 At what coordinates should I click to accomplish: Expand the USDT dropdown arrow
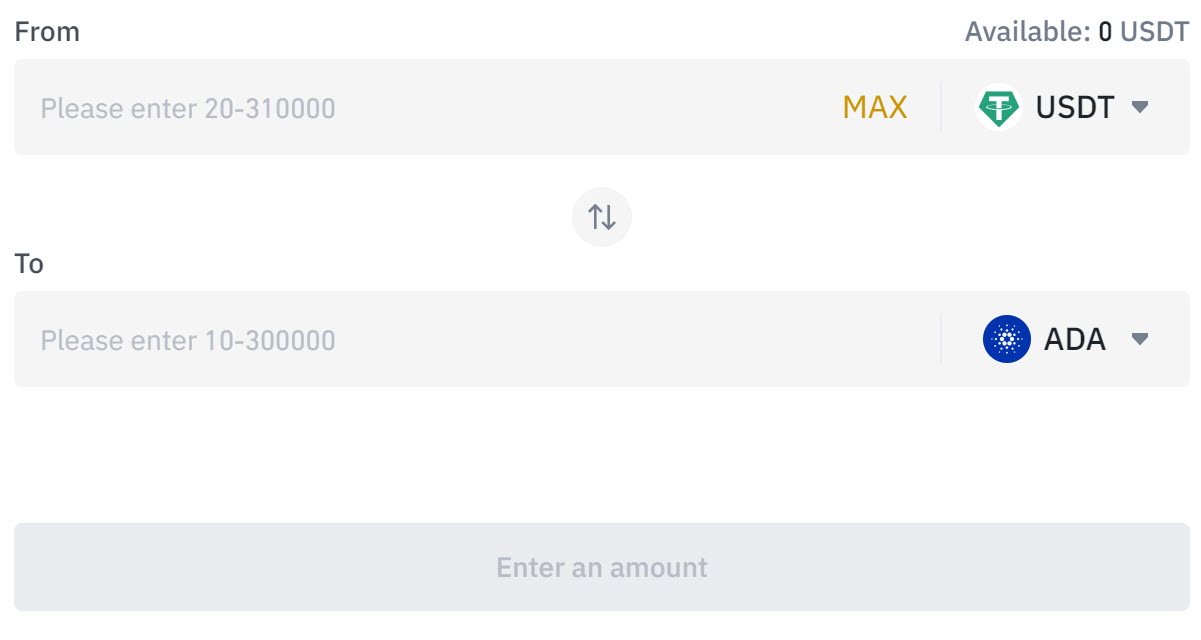(1139, 107)
